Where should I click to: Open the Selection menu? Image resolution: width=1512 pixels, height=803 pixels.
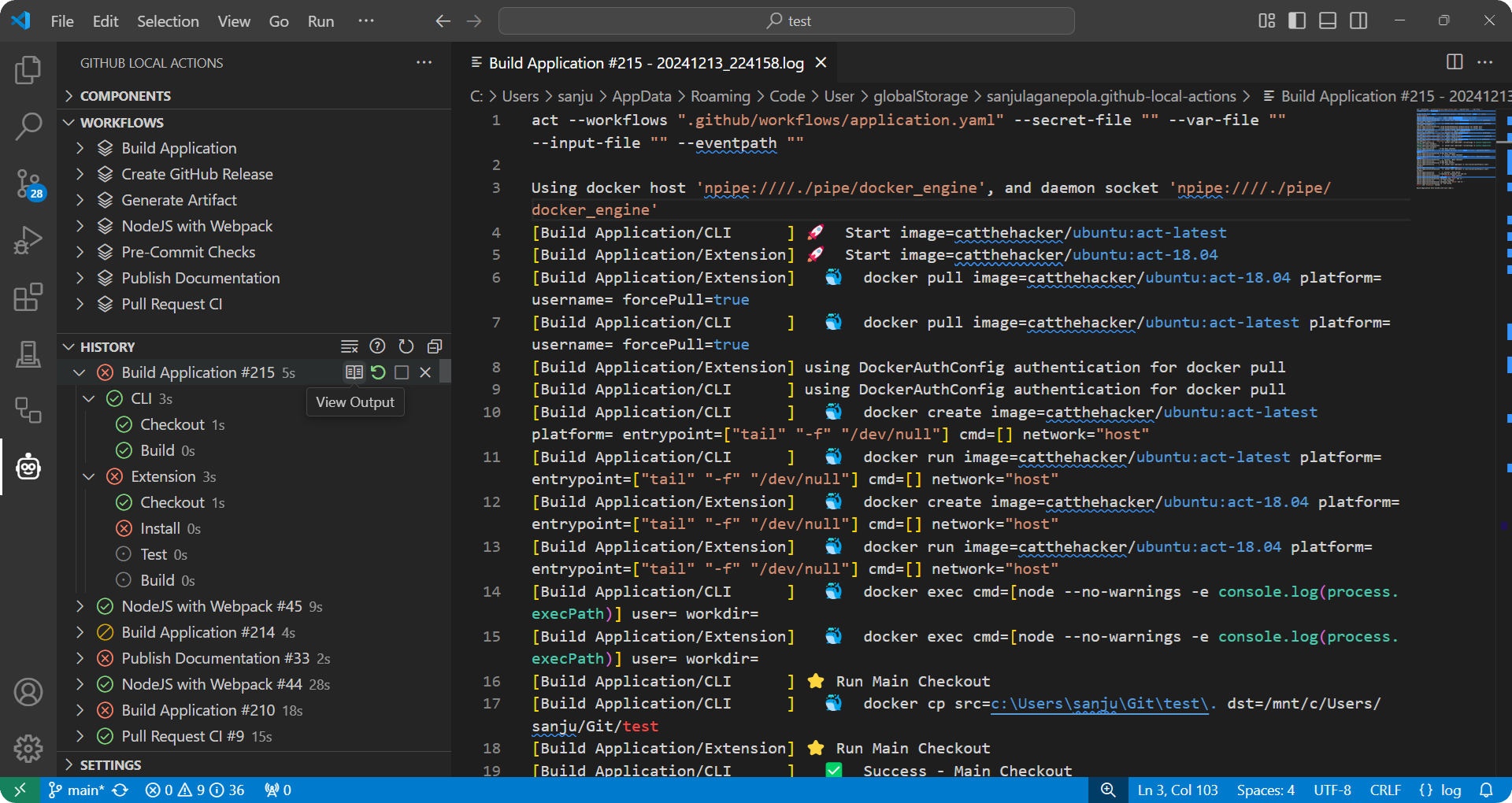(168, 21)
